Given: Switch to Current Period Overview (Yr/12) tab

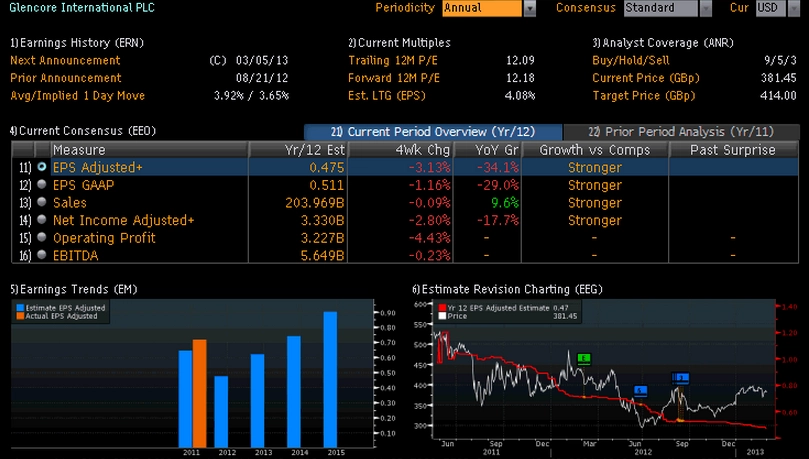Looking at the screenshot, I should pos(433,132).
